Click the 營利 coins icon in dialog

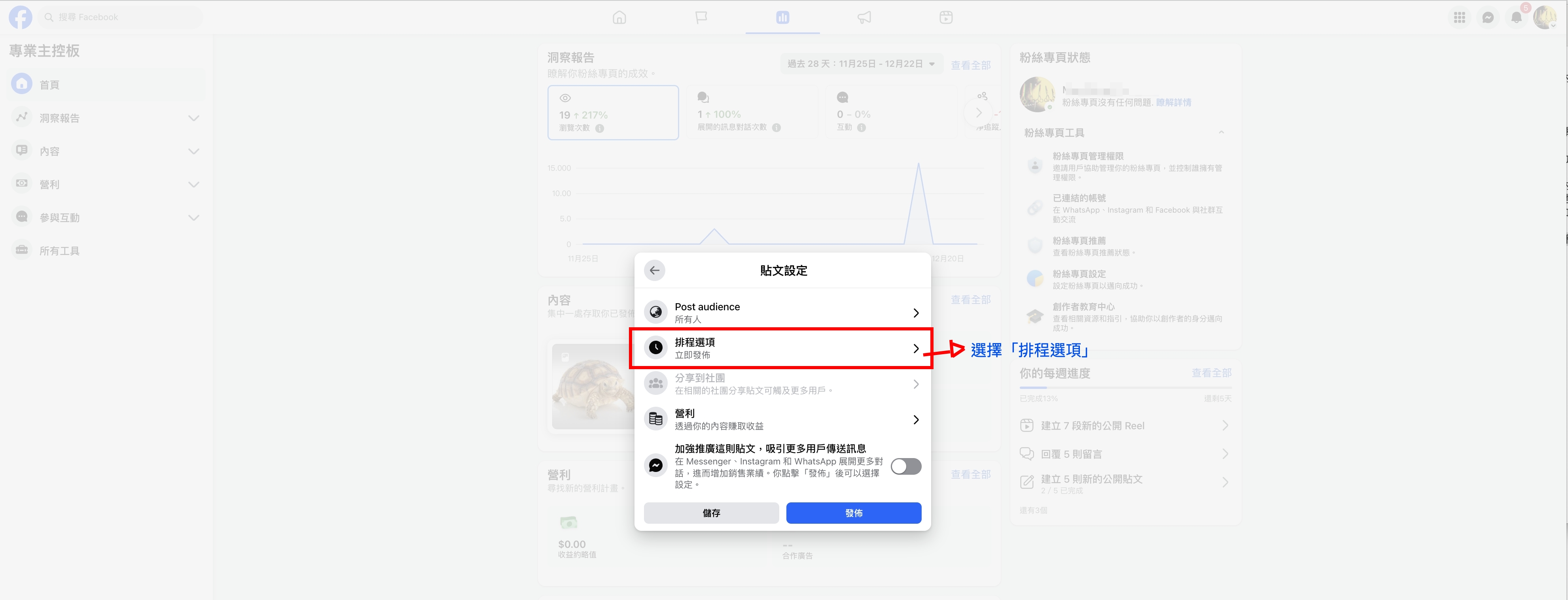(x=655, y=419)
